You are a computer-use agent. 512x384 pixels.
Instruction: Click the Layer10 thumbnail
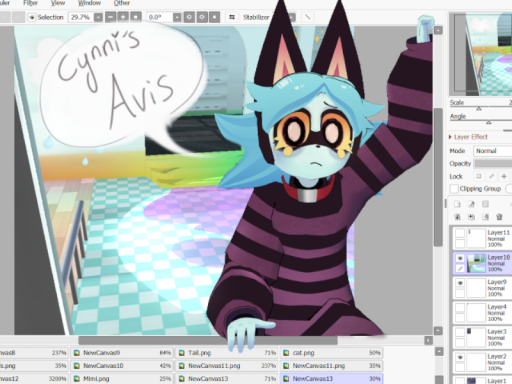(476, 263)
